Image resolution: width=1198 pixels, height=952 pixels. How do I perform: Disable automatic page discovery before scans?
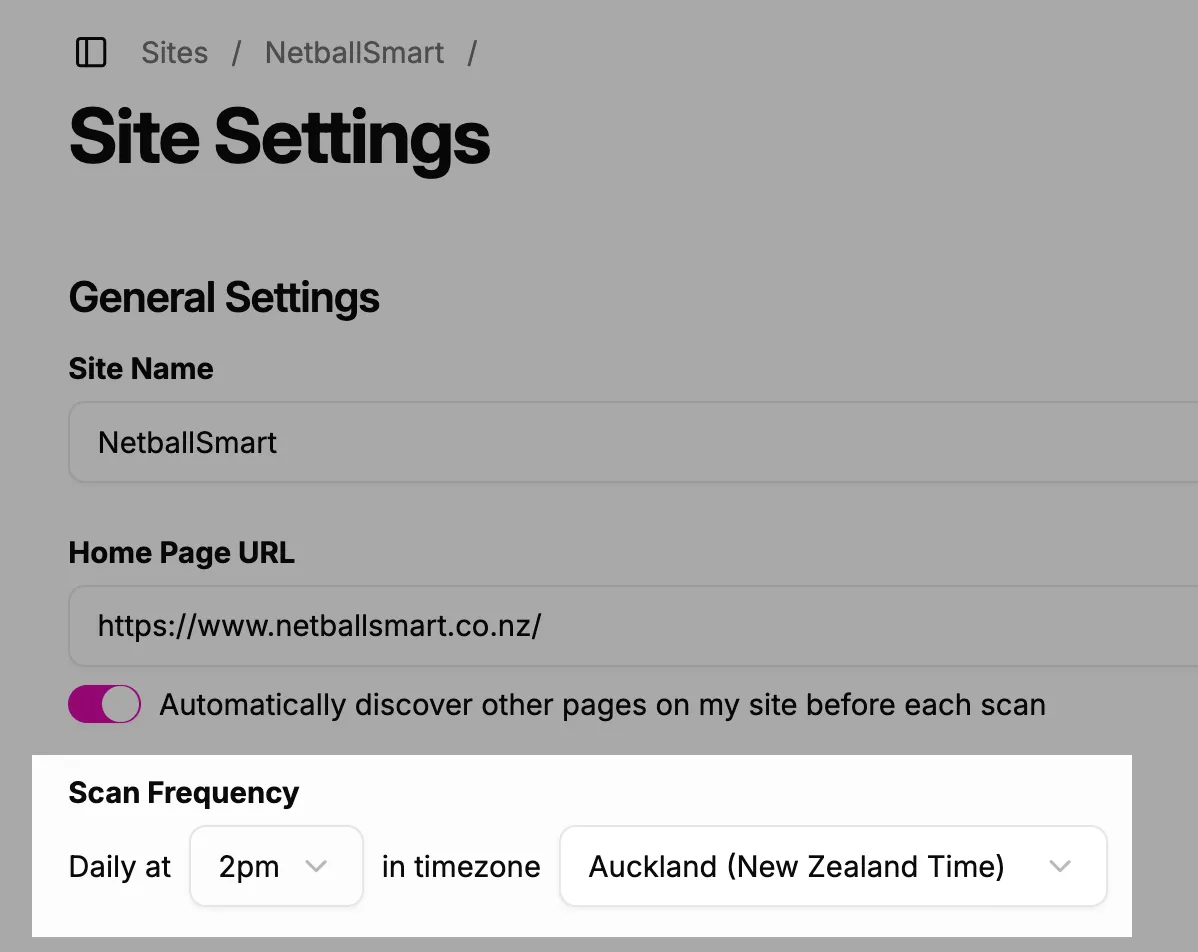click(x=104, y=704)
